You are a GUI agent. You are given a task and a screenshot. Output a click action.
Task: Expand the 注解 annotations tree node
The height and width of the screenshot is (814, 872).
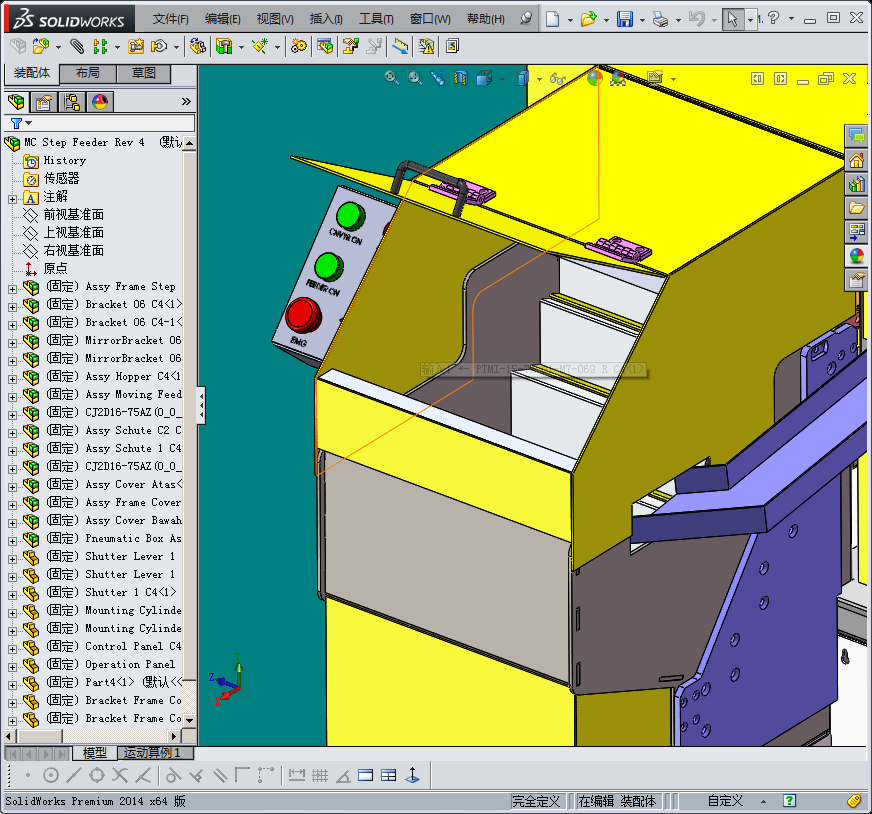point(12,198)
